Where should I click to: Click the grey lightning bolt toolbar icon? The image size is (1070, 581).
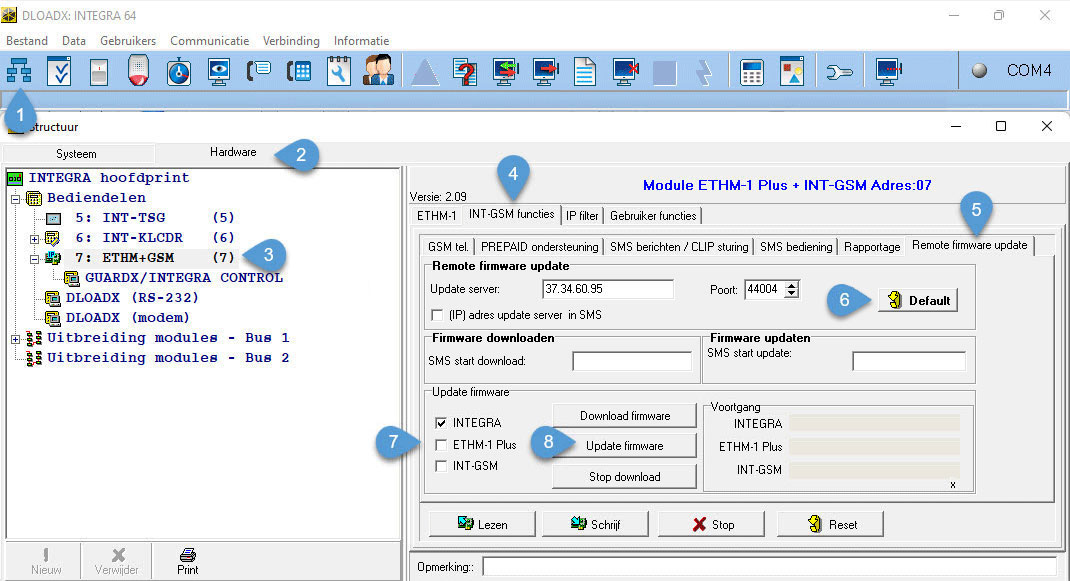click(x=704, y=71)
